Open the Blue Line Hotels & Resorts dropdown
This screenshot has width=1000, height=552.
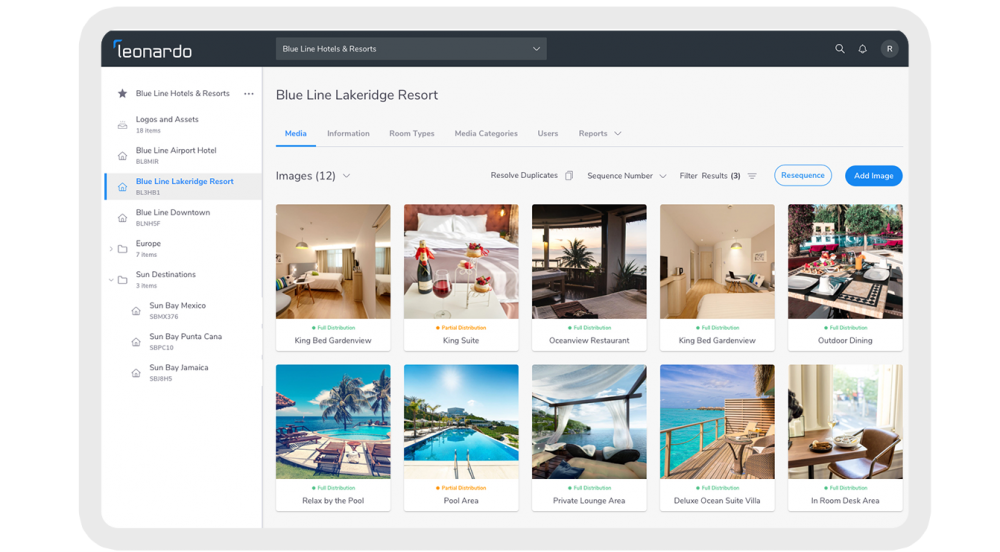tap(411, 49)
